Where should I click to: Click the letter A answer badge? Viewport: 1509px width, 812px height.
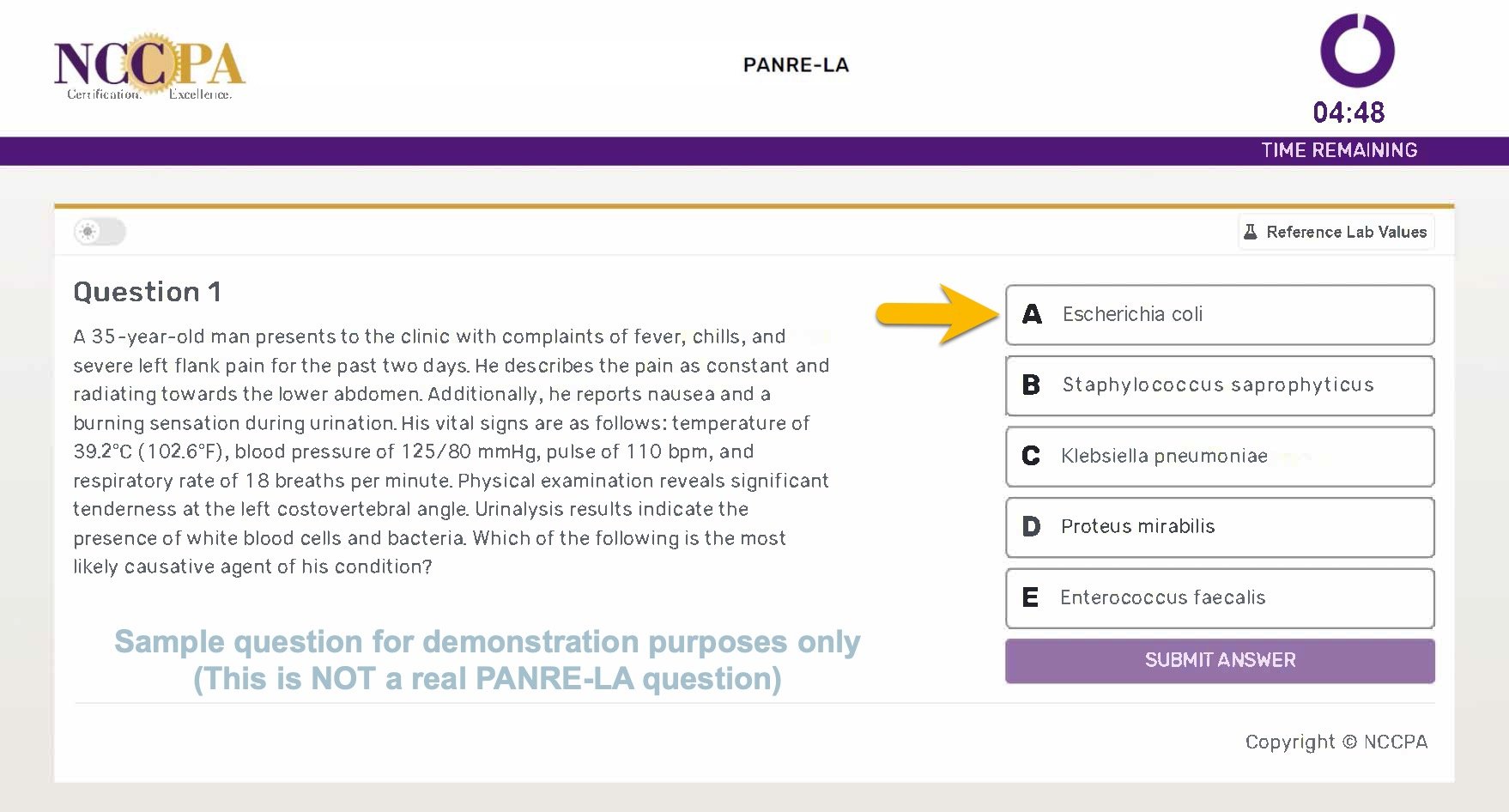[1032, 314]
